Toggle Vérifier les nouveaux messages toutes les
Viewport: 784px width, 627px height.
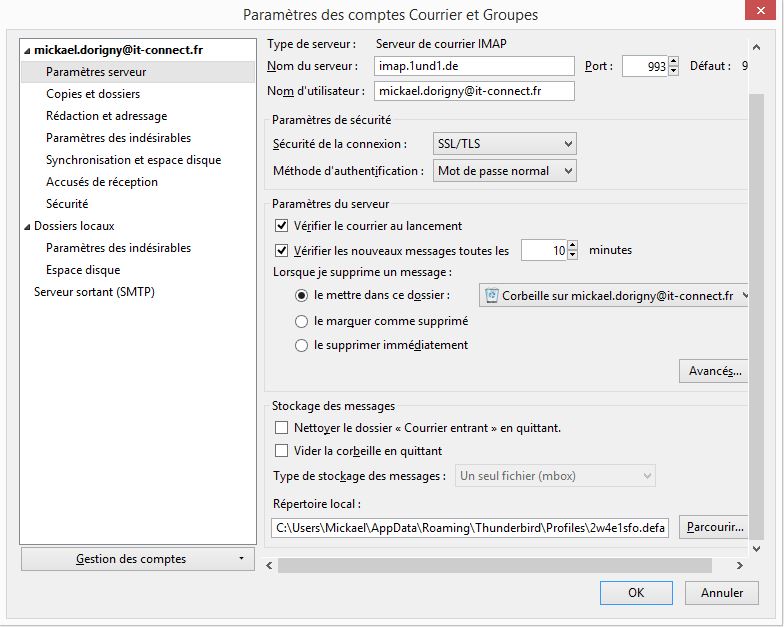[282, 250]
